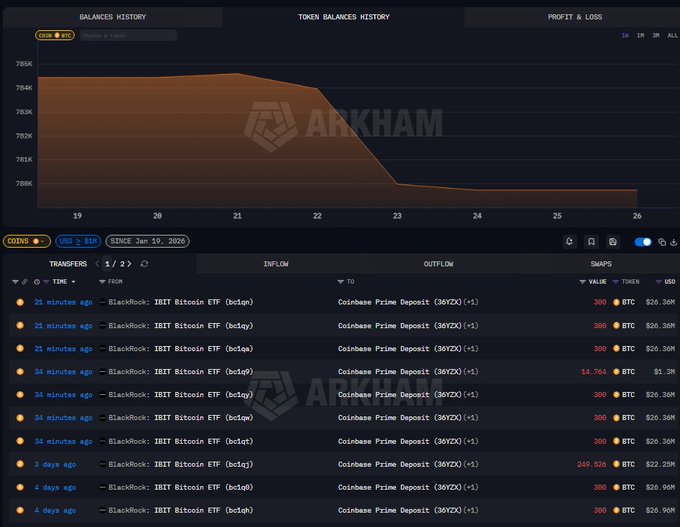Click BlackRock entity icon in bc1qj row
This screenshot has width=680, height=527.
(102, 464)
